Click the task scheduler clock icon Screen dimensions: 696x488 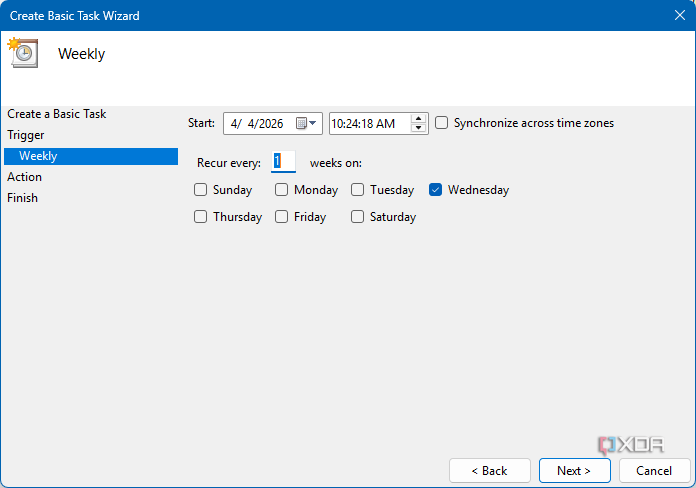[23, 53]
